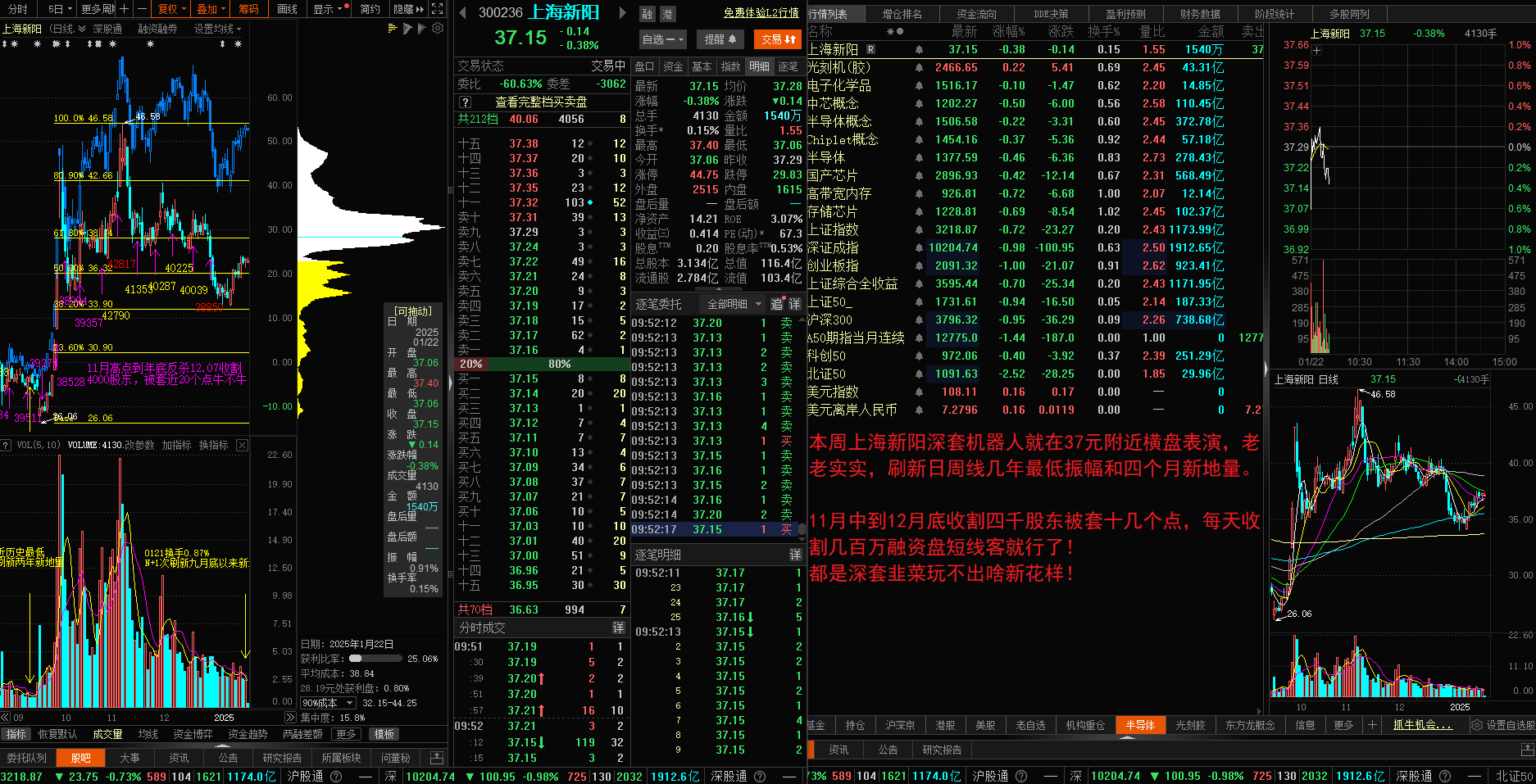Adjust the 获利比率 profit ratio slider
Image resolution: width=1536 pixels, height=784 pixels.
click(375, 658)
